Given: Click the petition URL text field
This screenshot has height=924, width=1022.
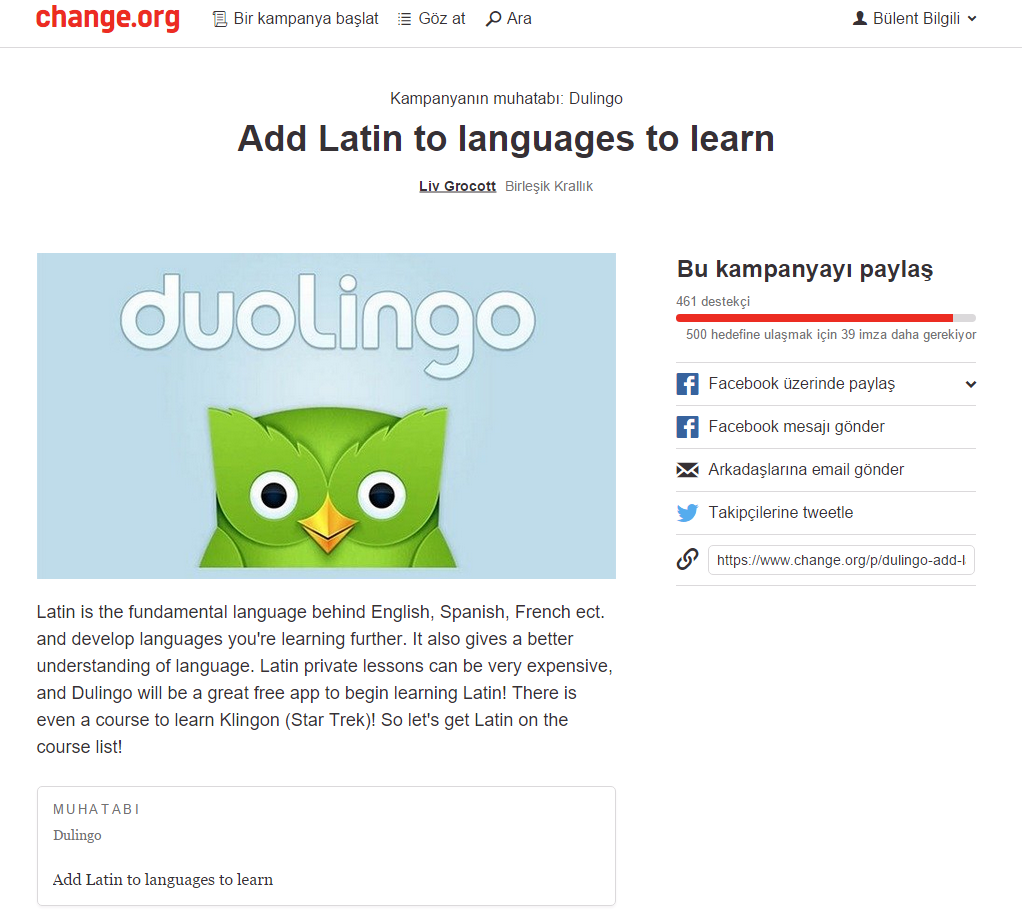Looking at the screenshot, I should tap(841, 560).
